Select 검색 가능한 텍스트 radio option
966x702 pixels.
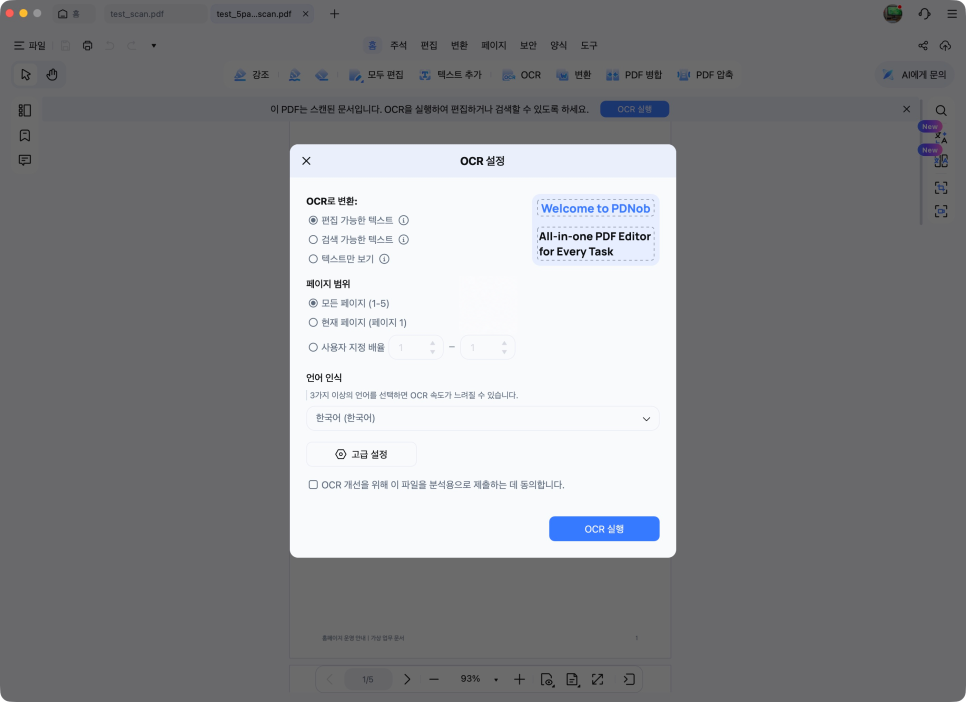(x=313, y=239)
